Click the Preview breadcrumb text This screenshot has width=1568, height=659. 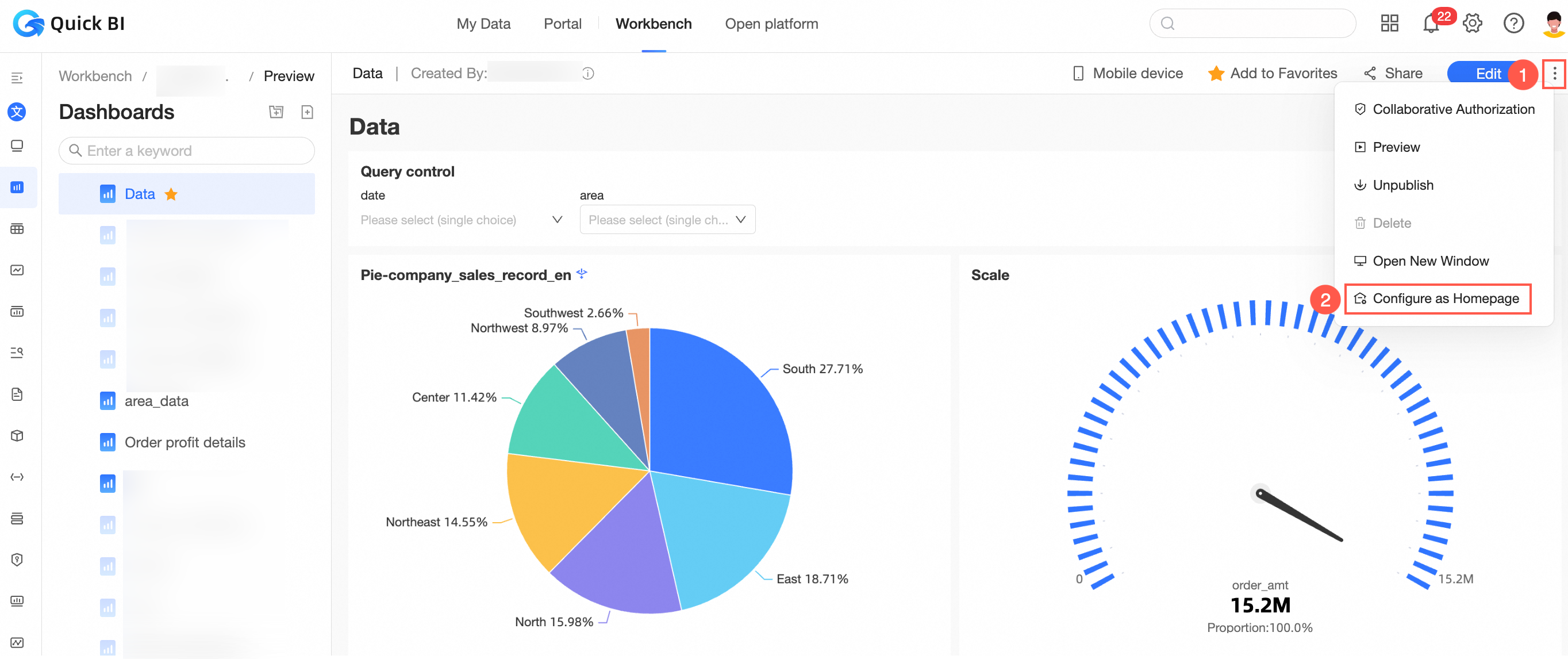pos(289,76)
